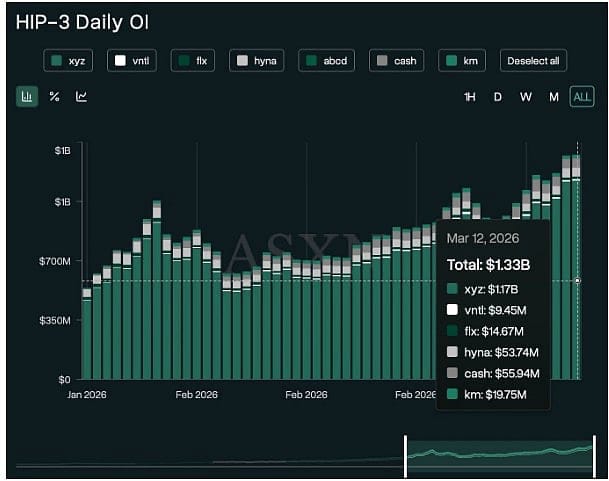Click the crosshair marker on last bar

578,280
